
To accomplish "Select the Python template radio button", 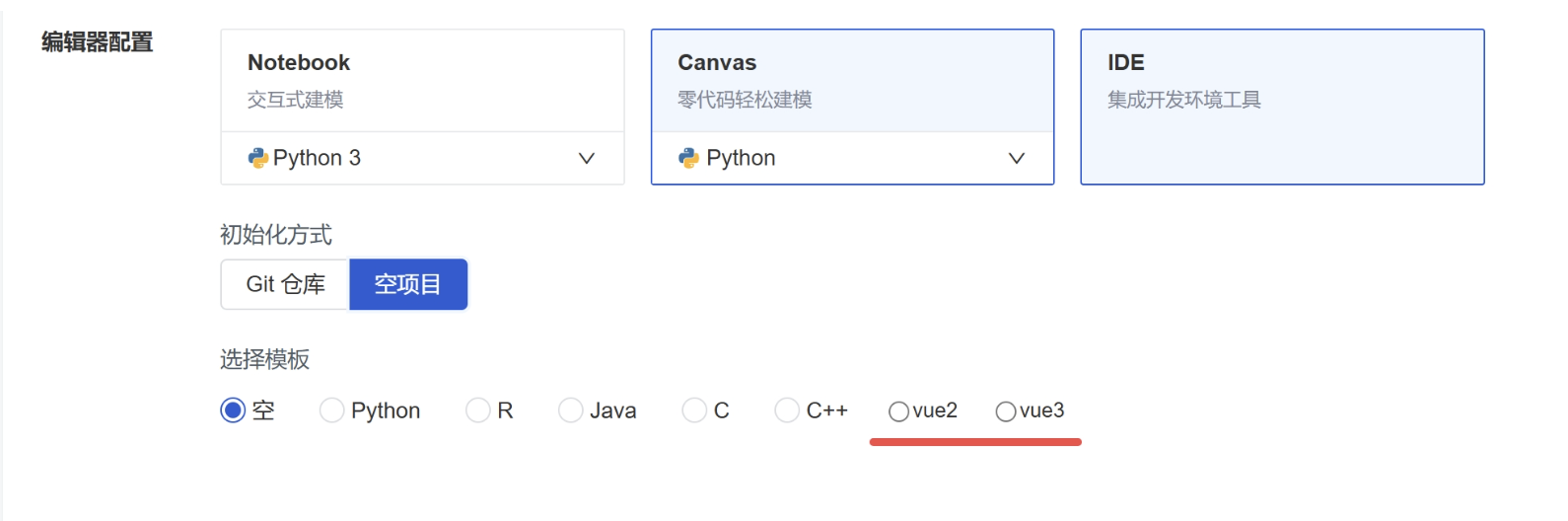I will (332, 410).
